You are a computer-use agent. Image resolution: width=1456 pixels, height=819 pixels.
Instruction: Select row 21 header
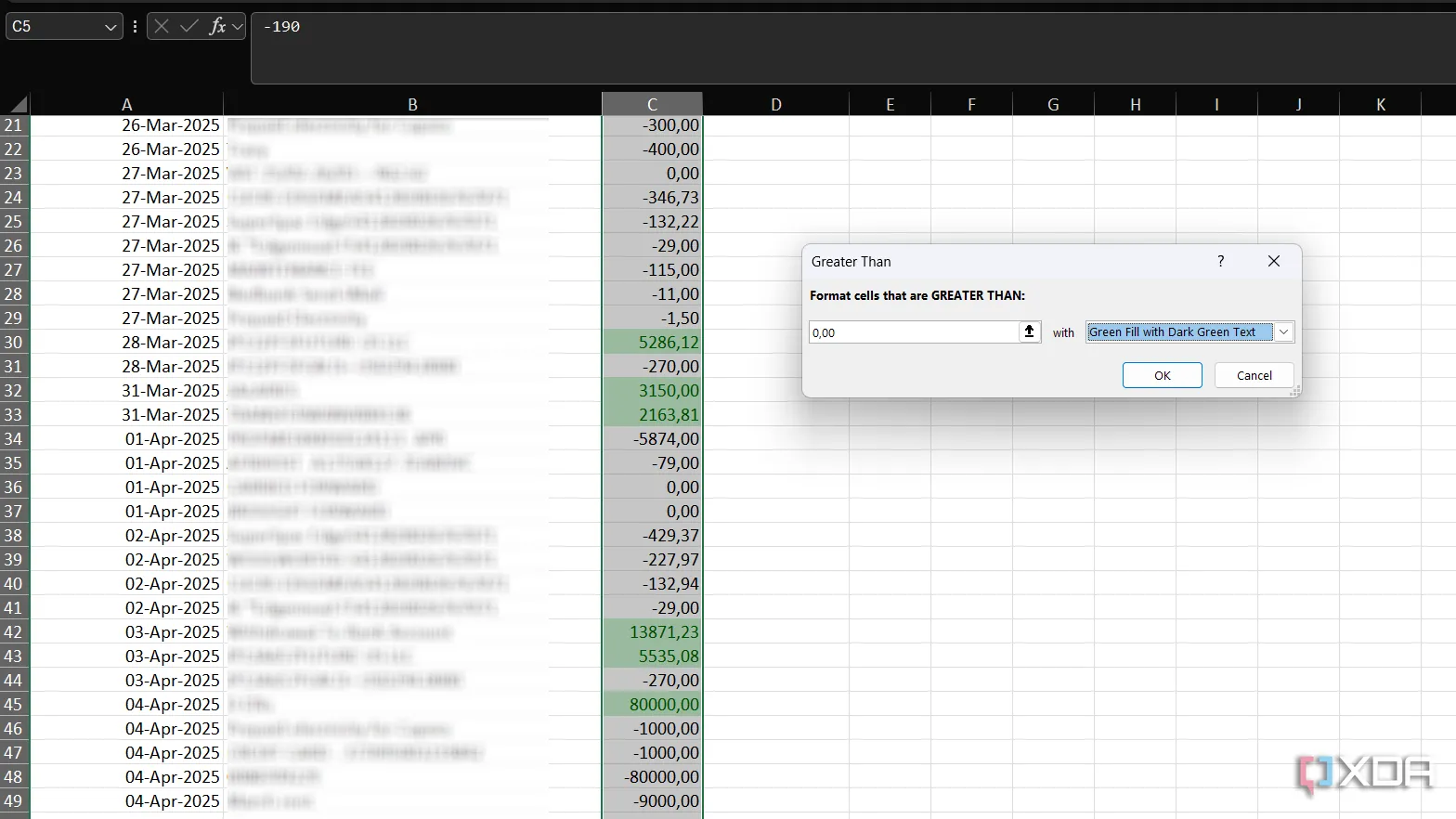pyautogui.click(x=14, y=125)
